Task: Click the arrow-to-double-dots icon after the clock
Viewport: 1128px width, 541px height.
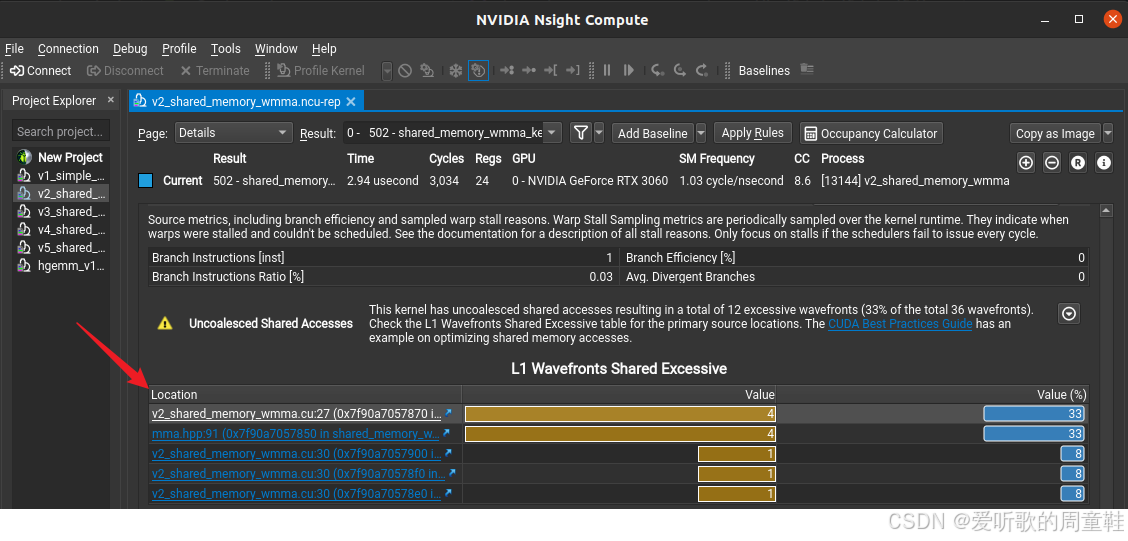Action: [507, 71]
